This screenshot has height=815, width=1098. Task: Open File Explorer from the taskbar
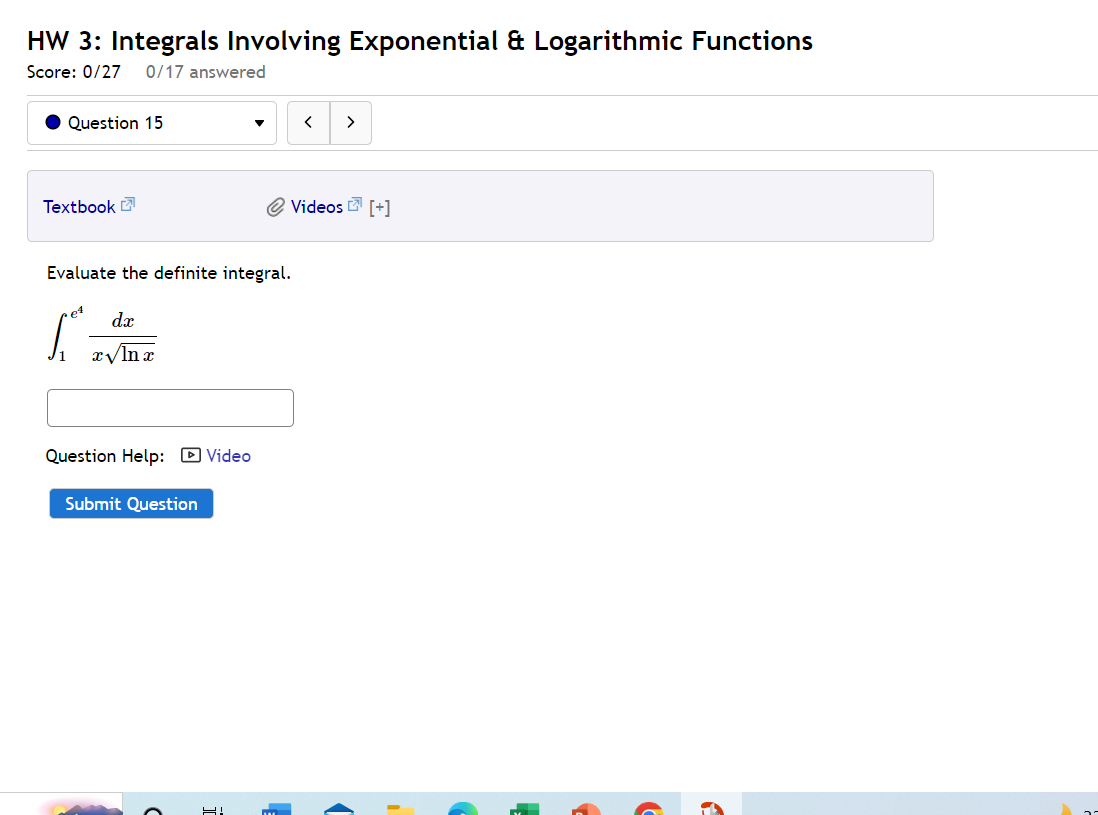coord(400,808)
